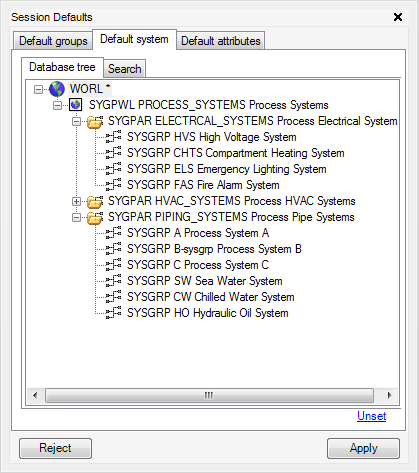Collapse the SYGPAR ELECTRCAL_SYSTEMS node

pos(76,121)
